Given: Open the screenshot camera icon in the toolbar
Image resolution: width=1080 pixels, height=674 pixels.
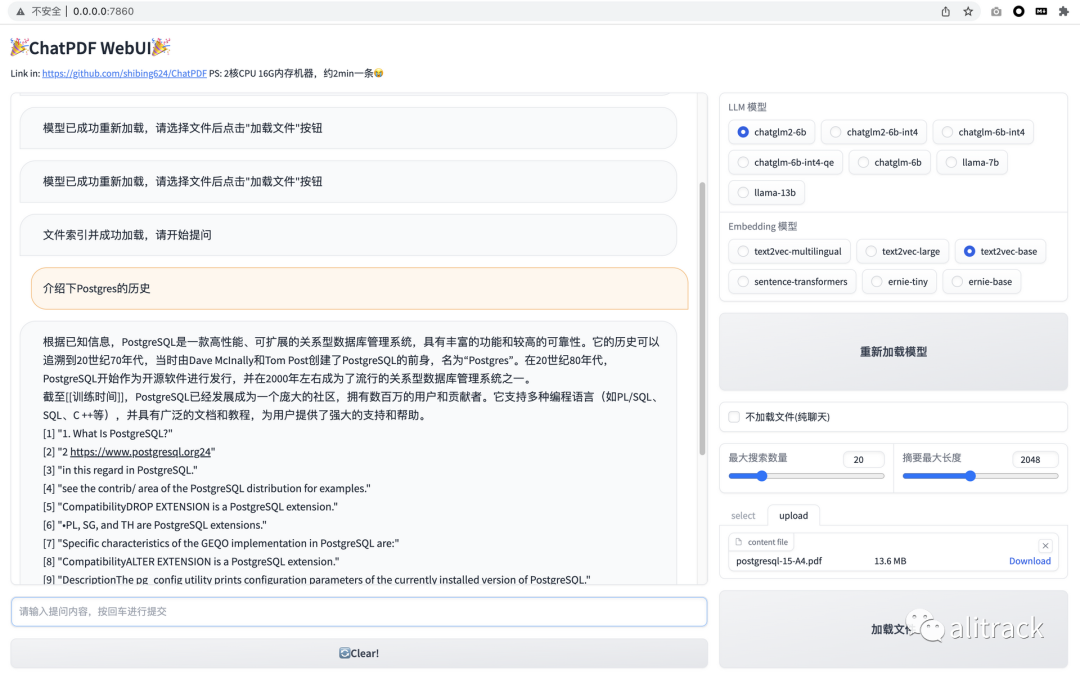Looking at the screenshot, I should (x=996, y=11).
